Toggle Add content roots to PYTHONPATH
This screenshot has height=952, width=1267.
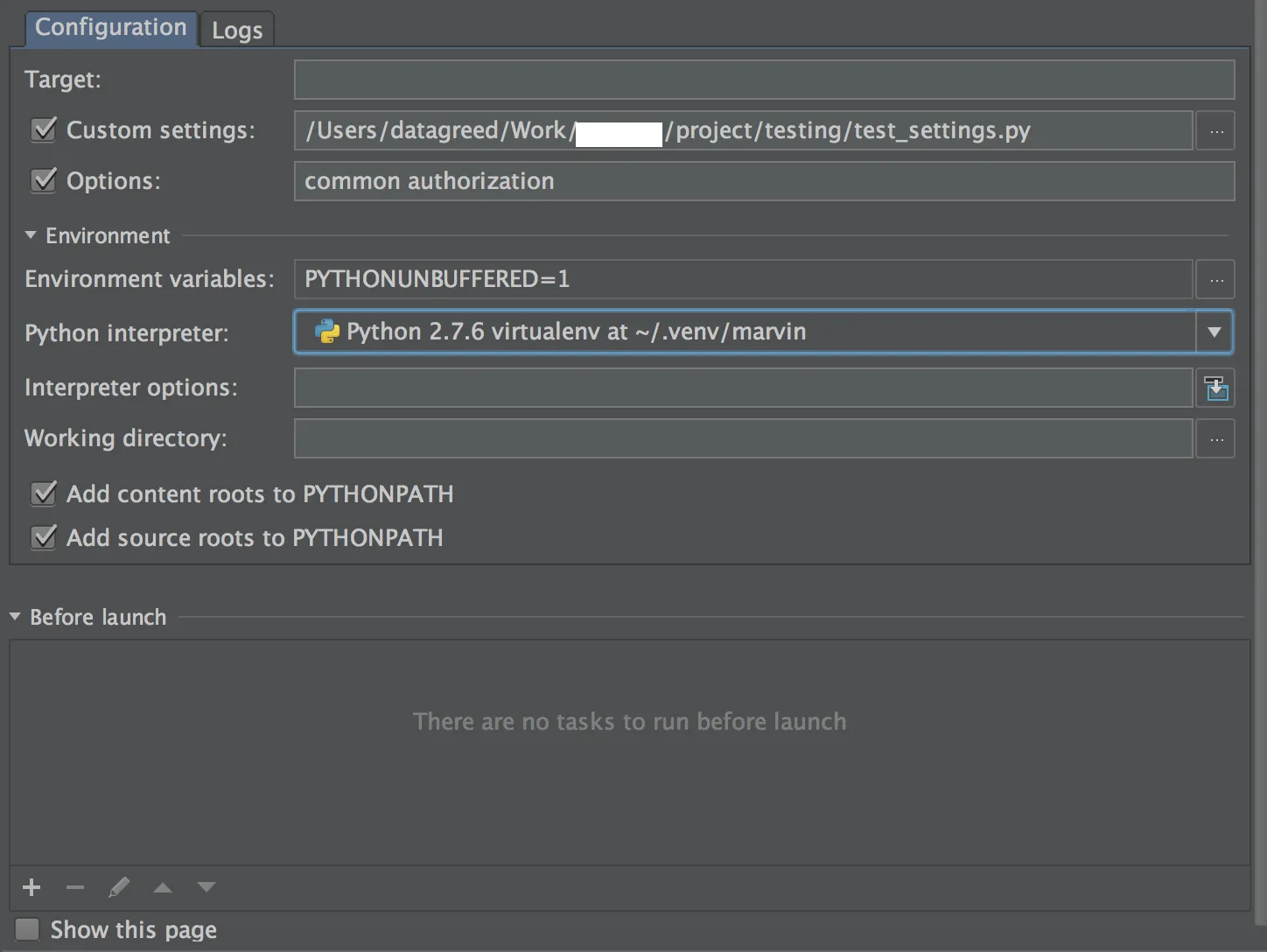43,493
